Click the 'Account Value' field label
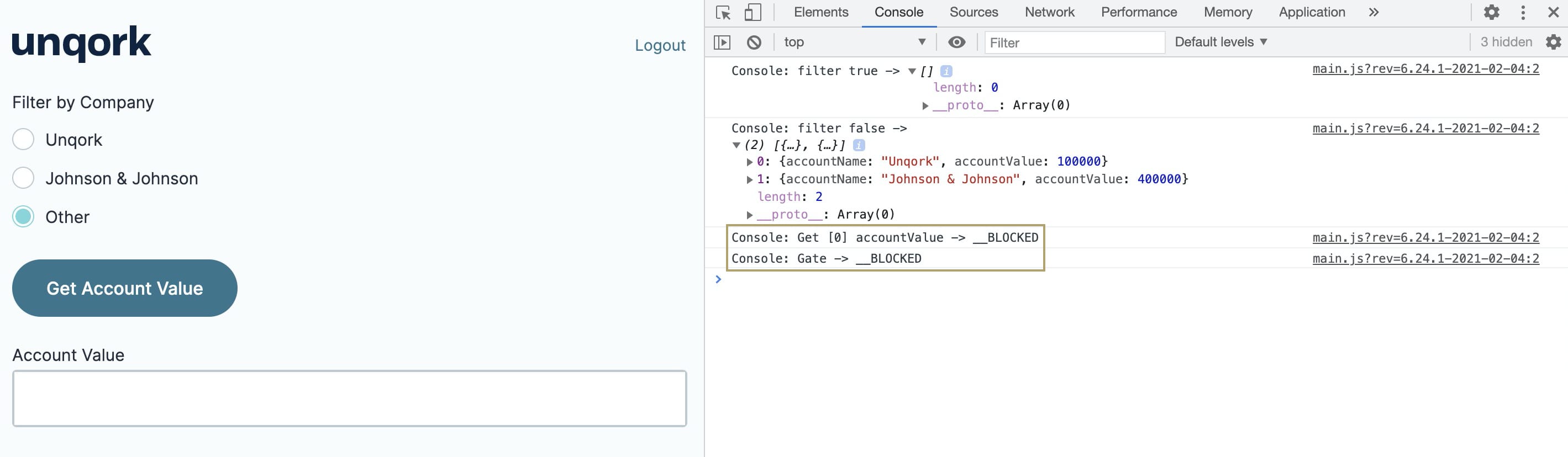Viewport: 1568px width, 457px height. (x=68, y=355)
